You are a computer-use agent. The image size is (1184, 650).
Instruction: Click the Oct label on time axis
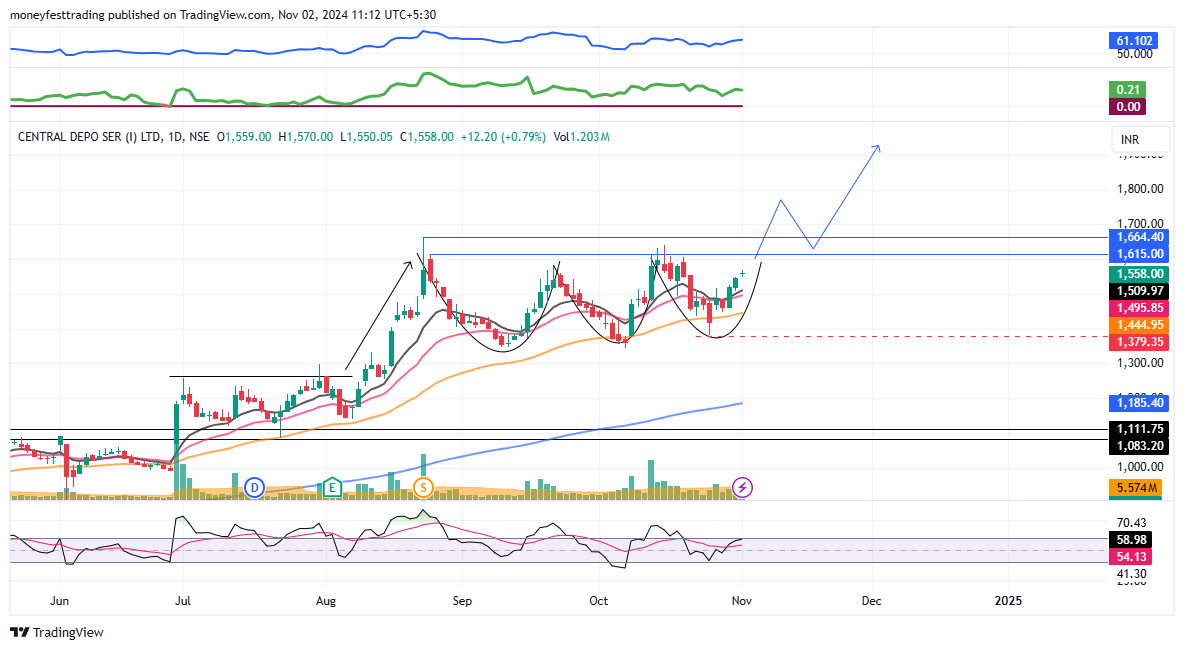598,601
